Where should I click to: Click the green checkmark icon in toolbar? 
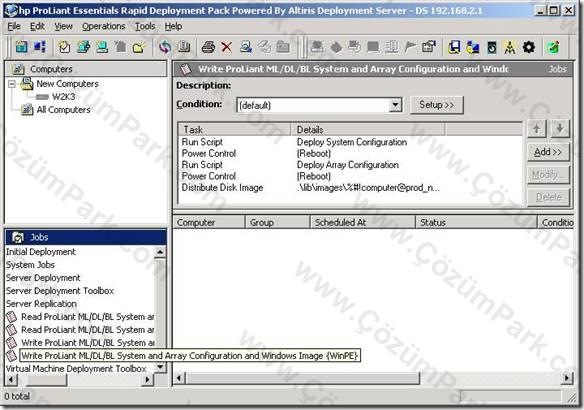click(x=553, y=47)
